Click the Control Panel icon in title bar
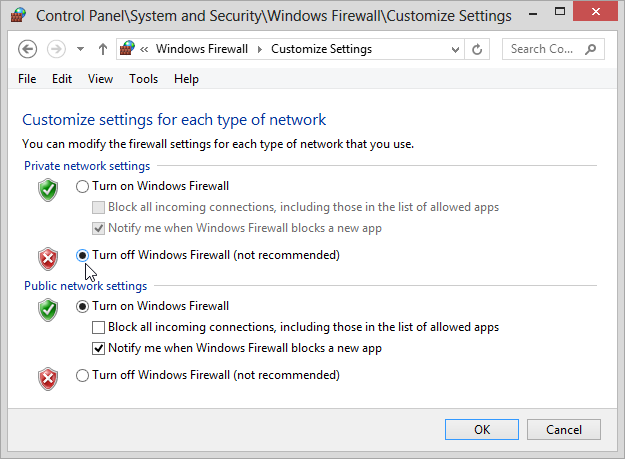The width and height of the screenshot is (625, 459). pyautogui.click(x=17, y=16)
